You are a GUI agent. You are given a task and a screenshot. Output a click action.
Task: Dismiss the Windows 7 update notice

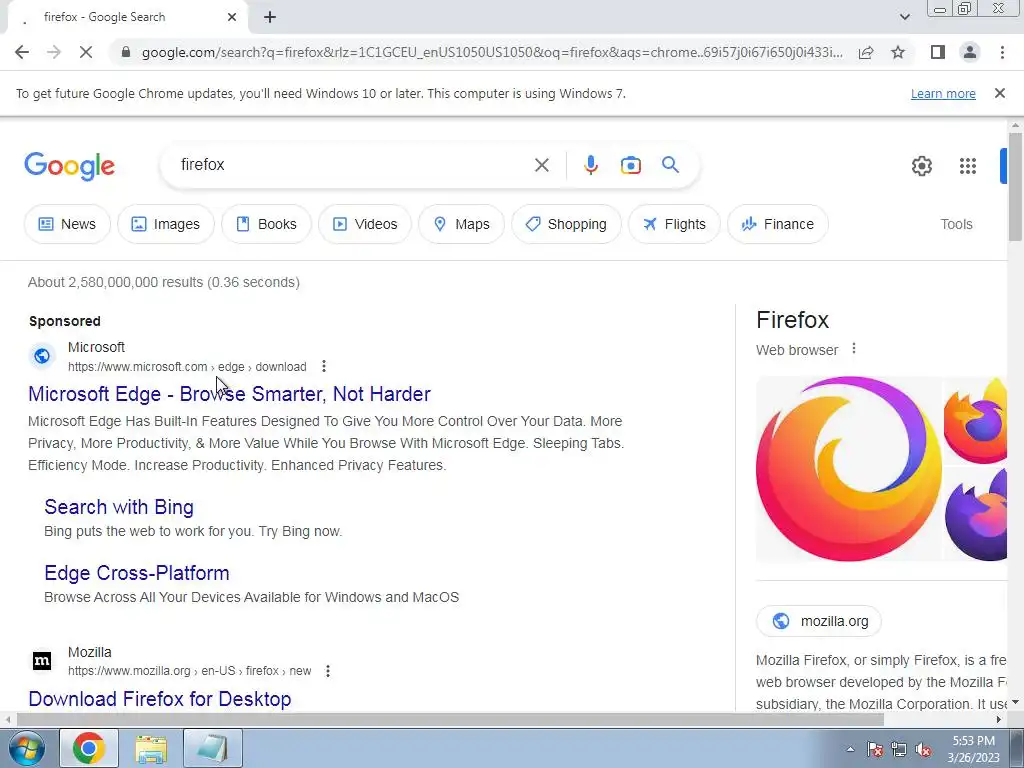point(999,93)
